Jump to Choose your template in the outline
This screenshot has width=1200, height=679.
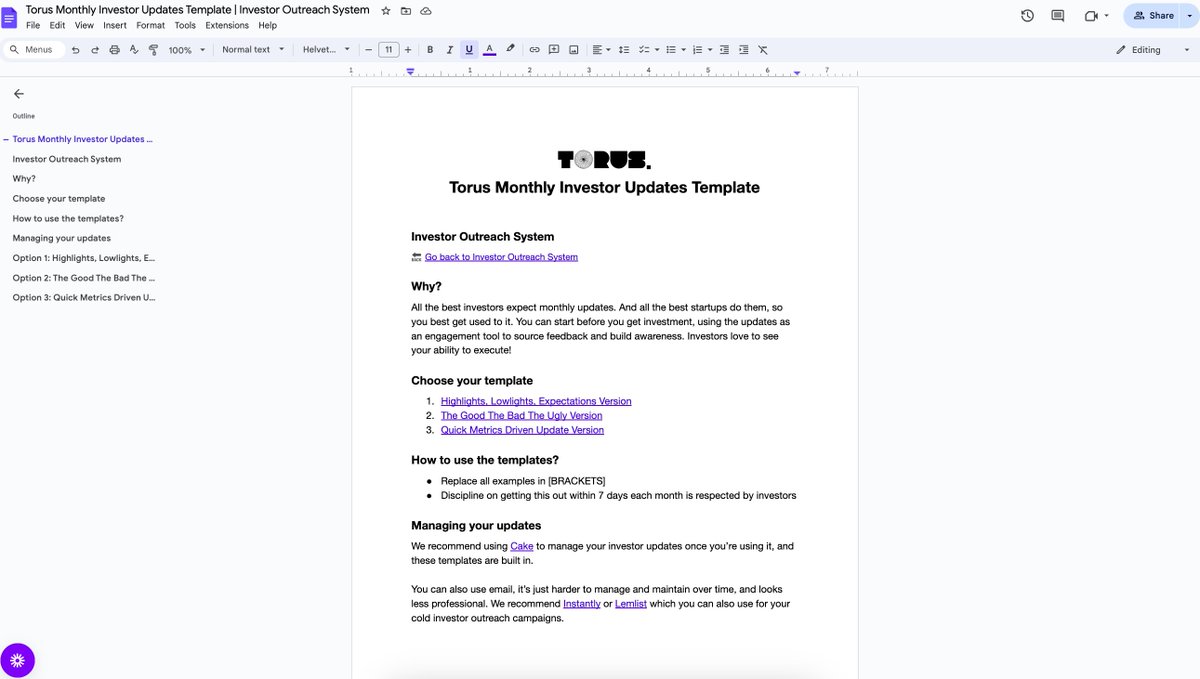tap(59, 199)
